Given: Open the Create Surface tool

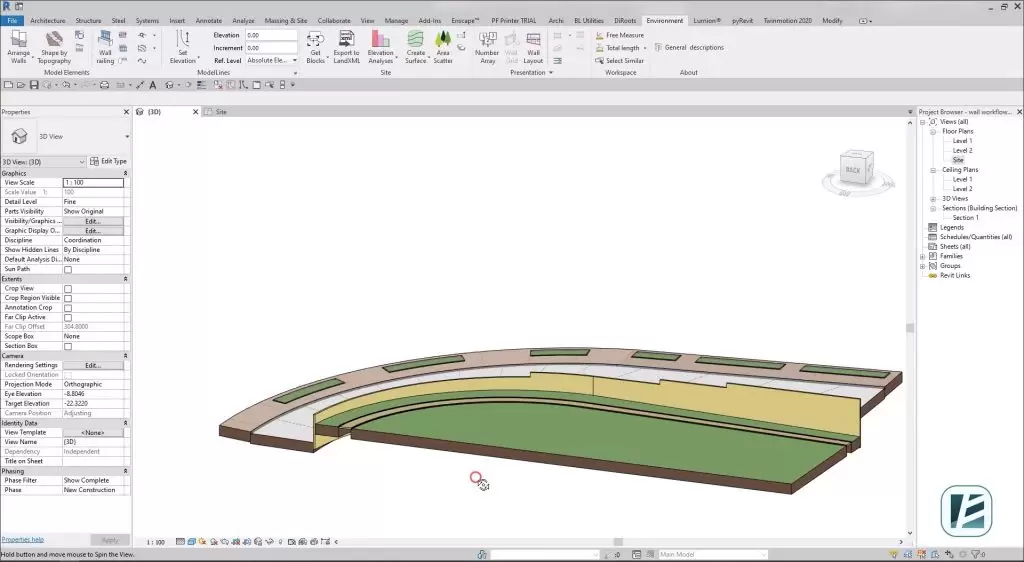Looking at the screenshot, I should coord(415,46).
